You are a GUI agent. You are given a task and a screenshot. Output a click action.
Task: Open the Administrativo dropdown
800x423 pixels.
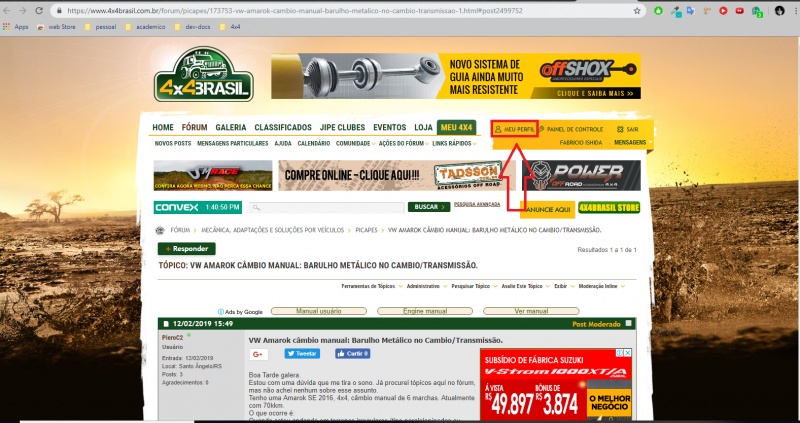tap(426, 286)
